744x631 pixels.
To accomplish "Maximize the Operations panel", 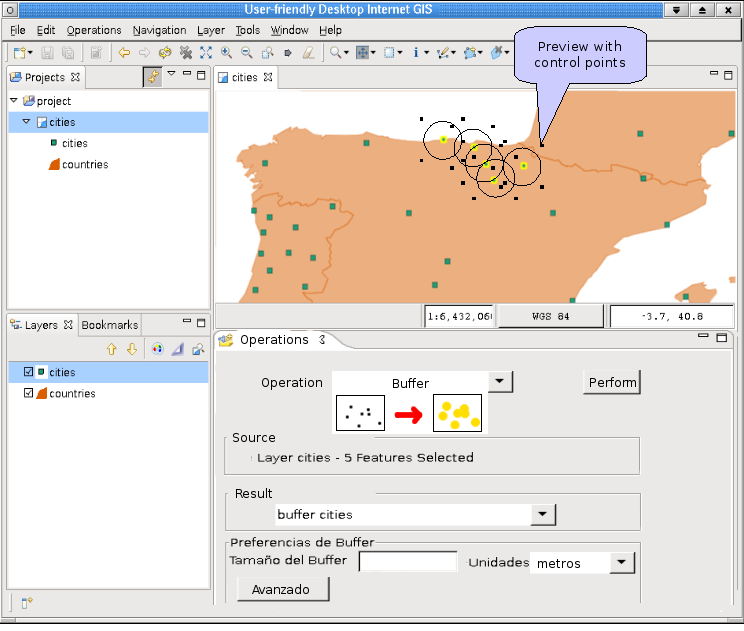I will click(722, 337).
